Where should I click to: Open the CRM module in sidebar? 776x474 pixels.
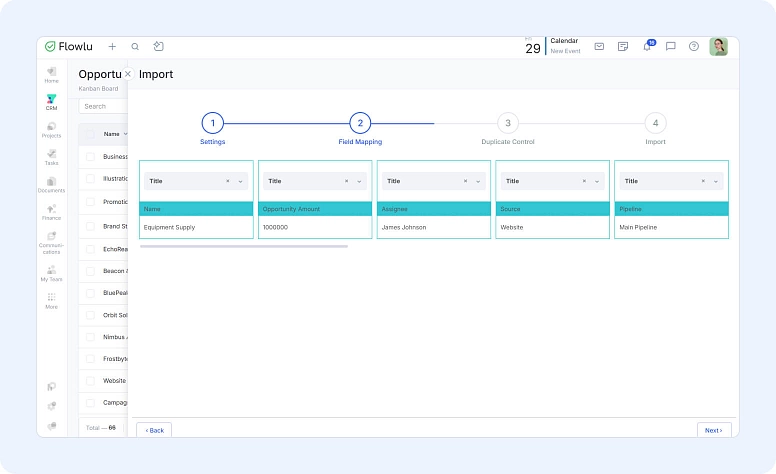(51, 101)
